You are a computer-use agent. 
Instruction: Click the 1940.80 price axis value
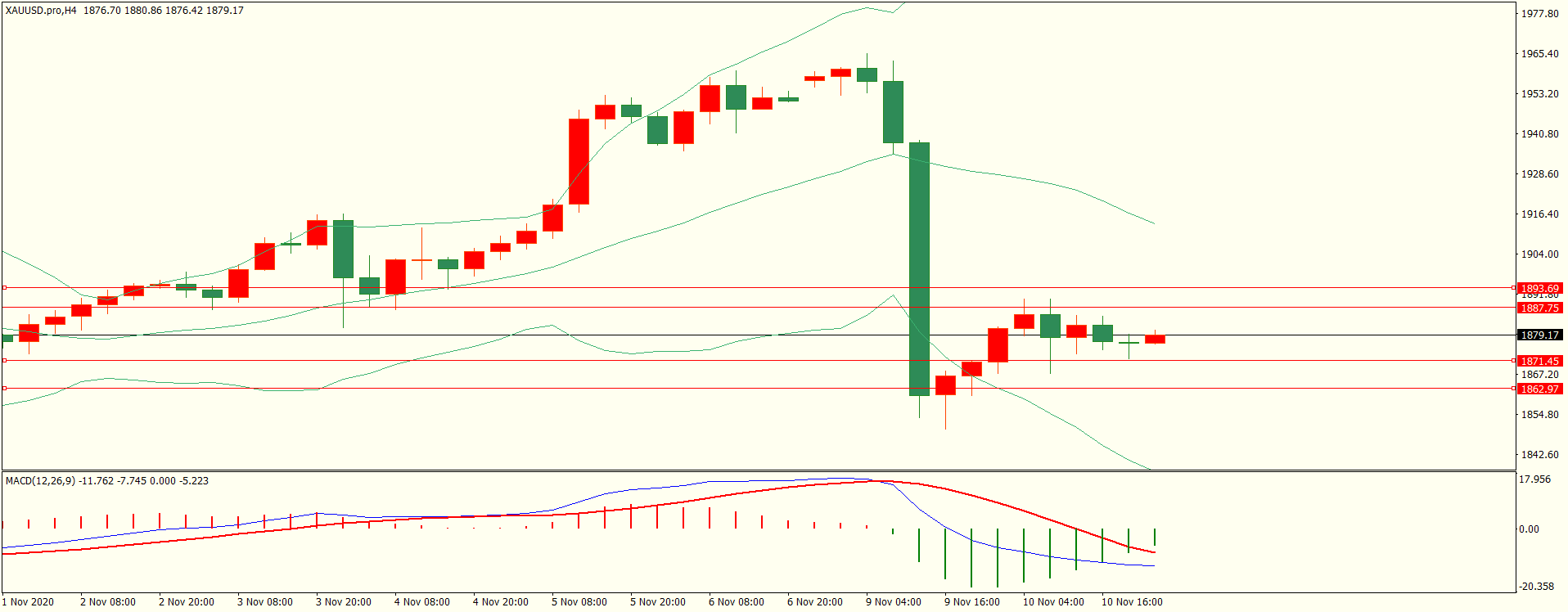1540,134
